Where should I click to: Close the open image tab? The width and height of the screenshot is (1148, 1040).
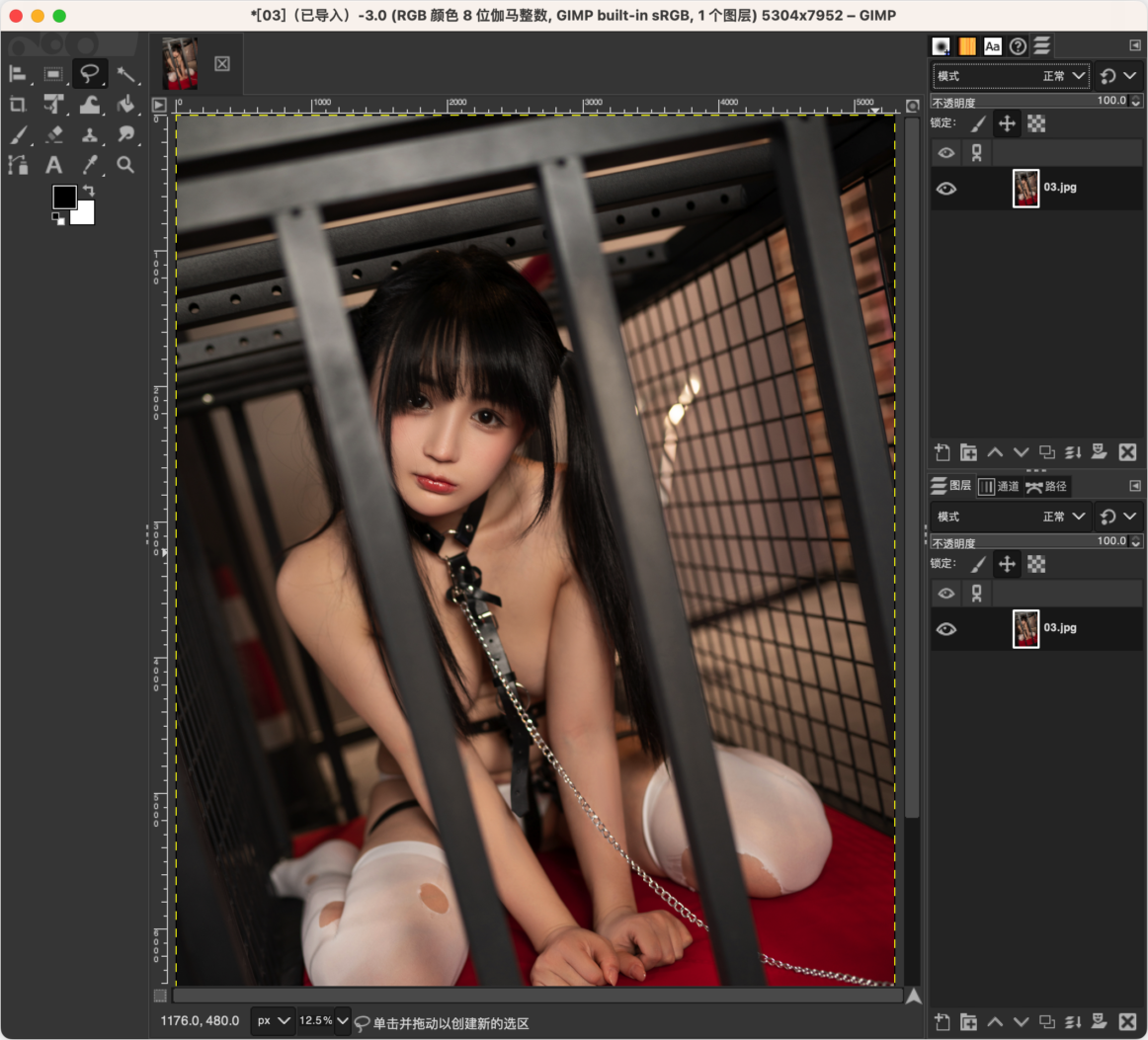tap(222, 64)
